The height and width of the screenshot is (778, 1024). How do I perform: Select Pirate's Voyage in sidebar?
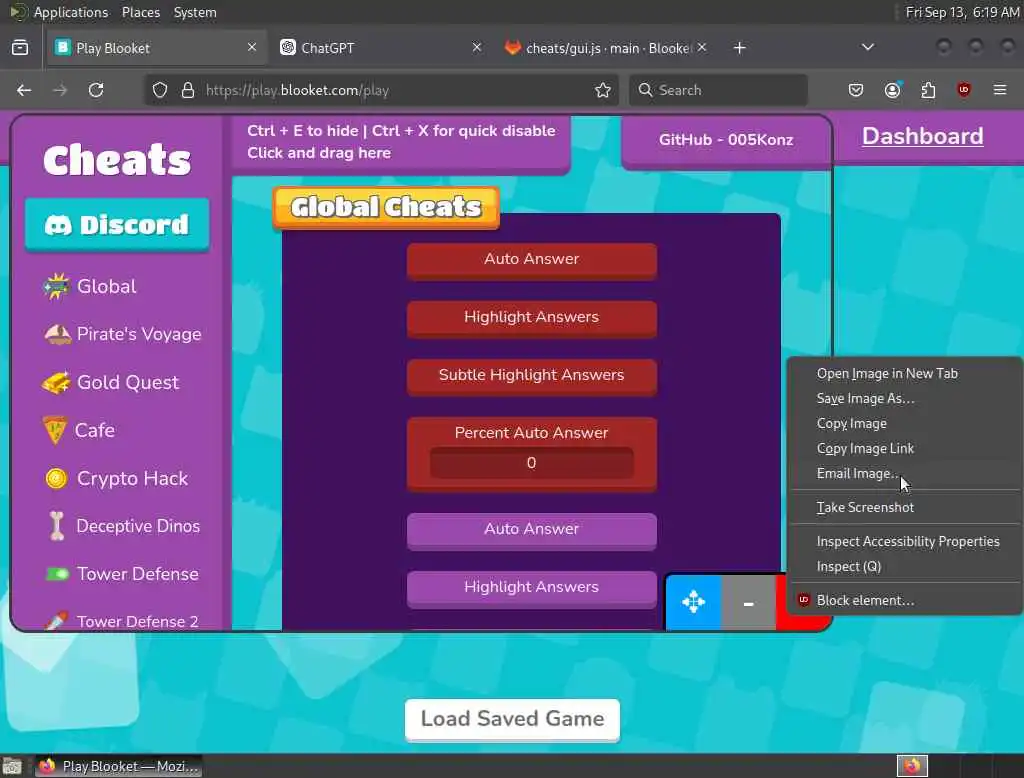(x=122, y=334)
